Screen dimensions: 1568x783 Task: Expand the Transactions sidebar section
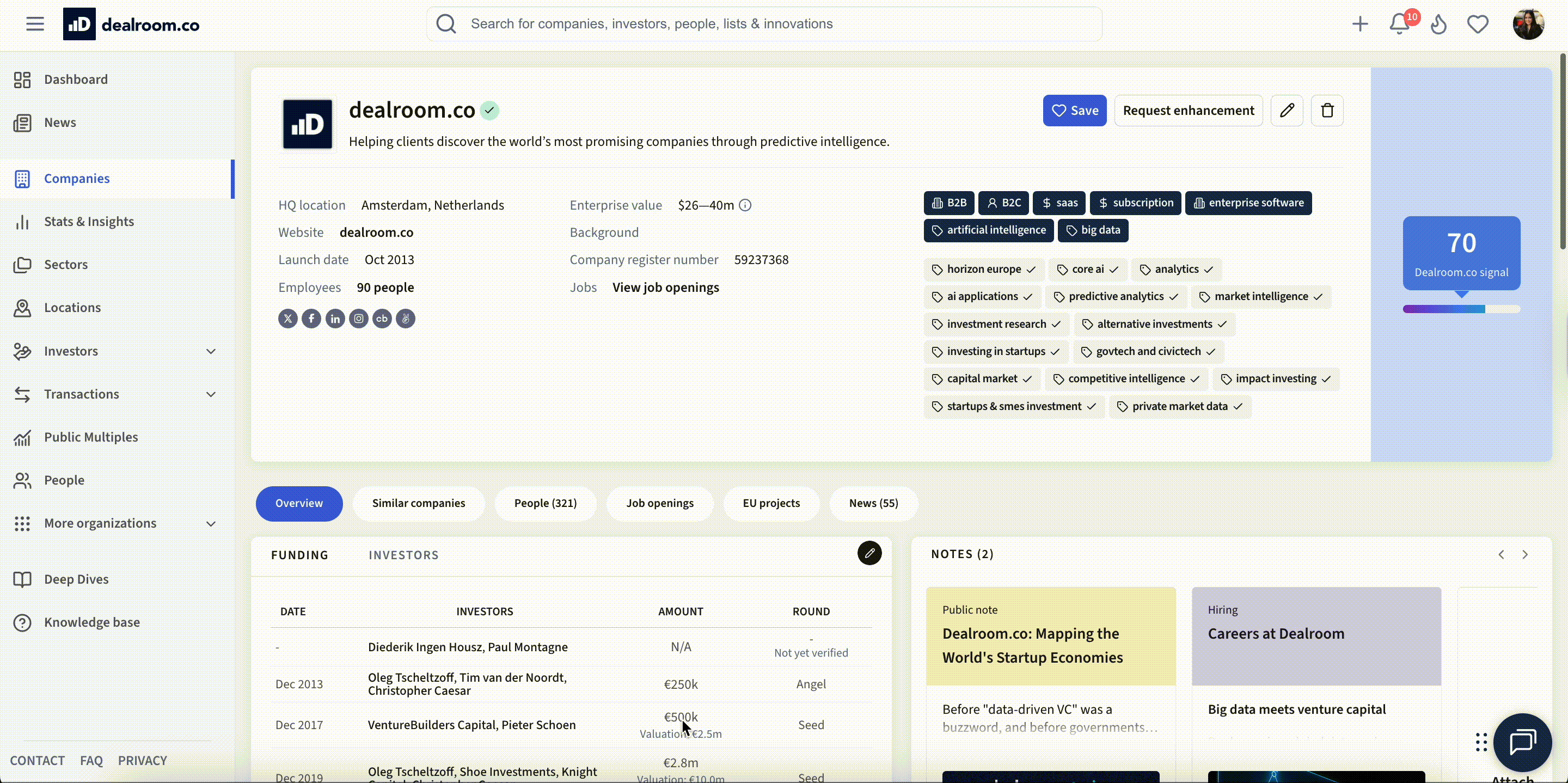tap(211, 394)
